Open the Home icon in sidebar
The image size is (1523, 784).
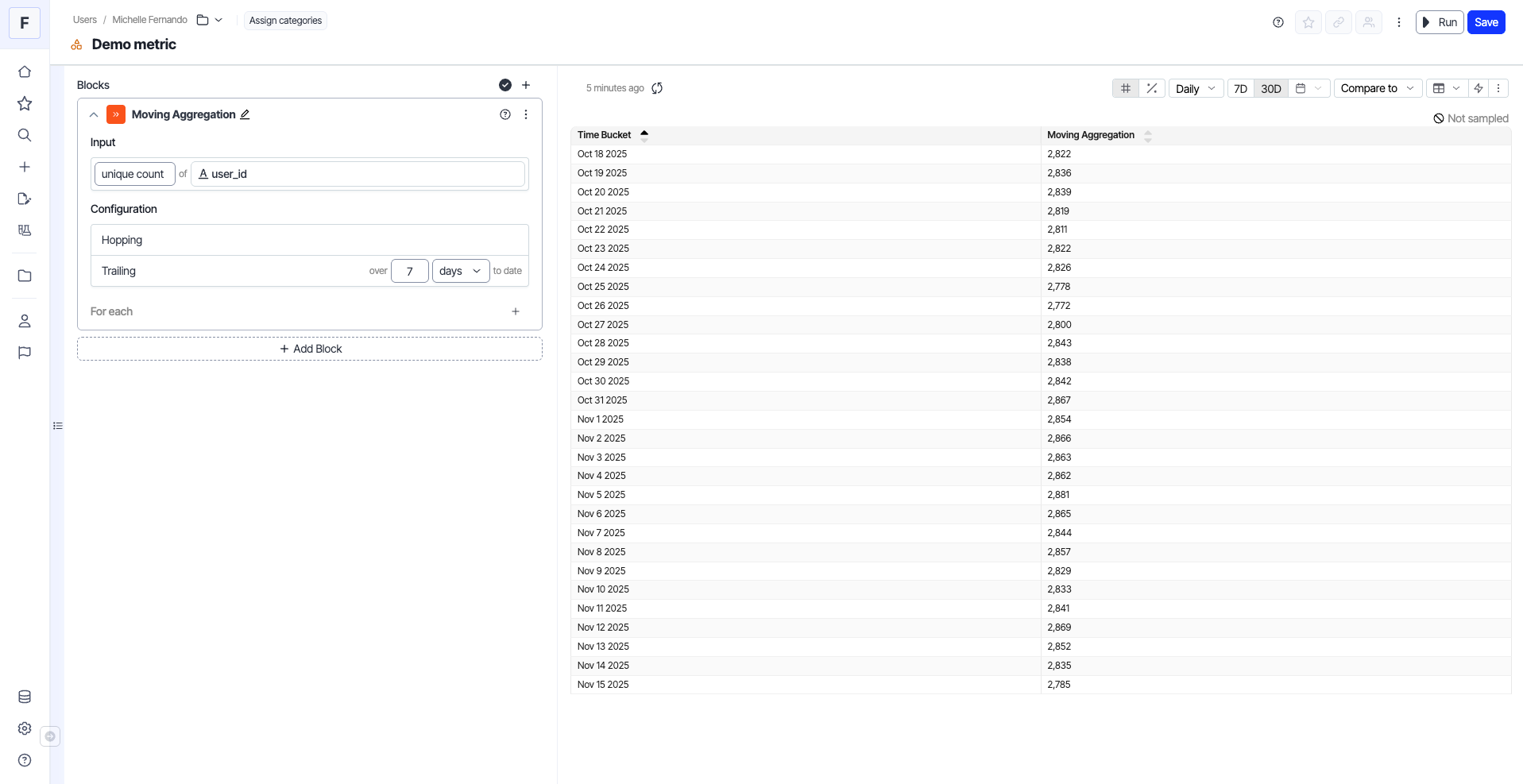point(25,71)
